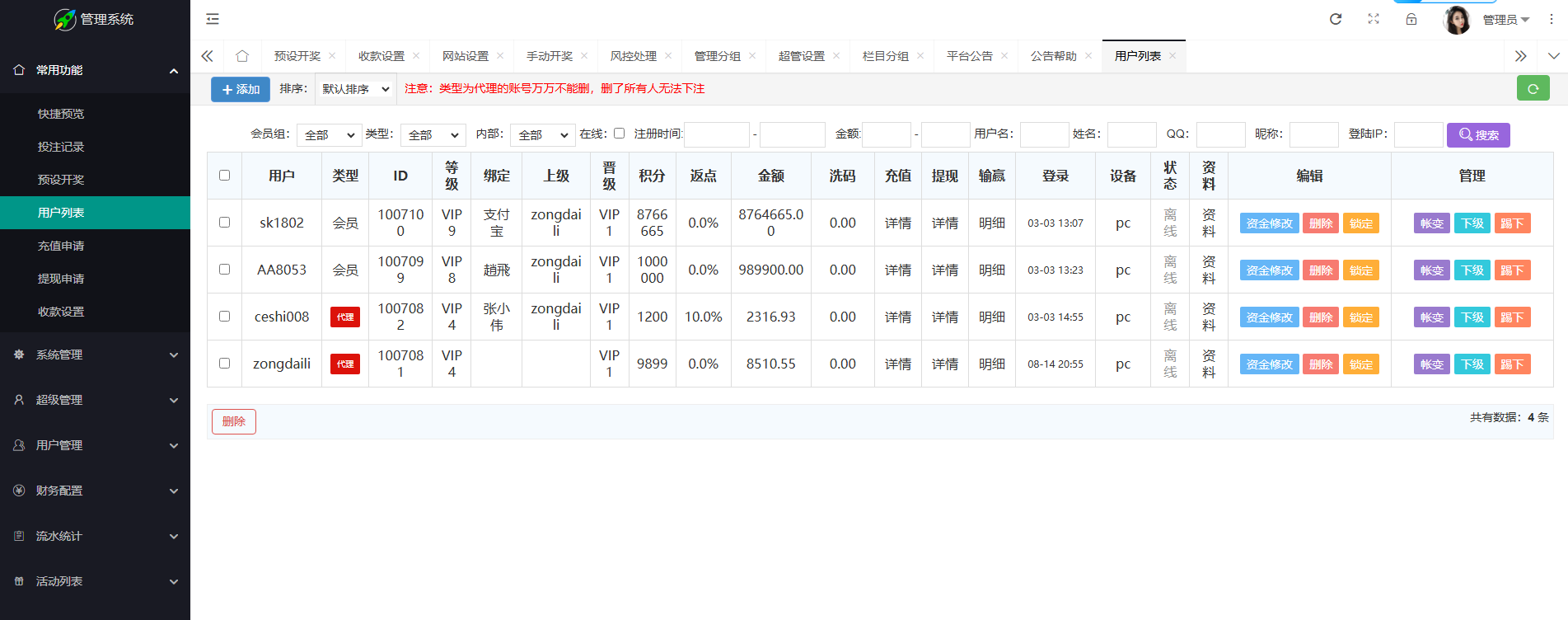
Task: Click the home tab icon
Action: (241, 56)
